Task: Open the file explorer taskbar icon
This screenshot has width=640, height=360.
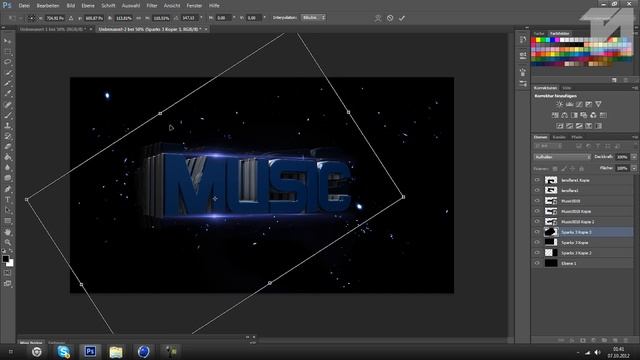Action: click(116, 351)
